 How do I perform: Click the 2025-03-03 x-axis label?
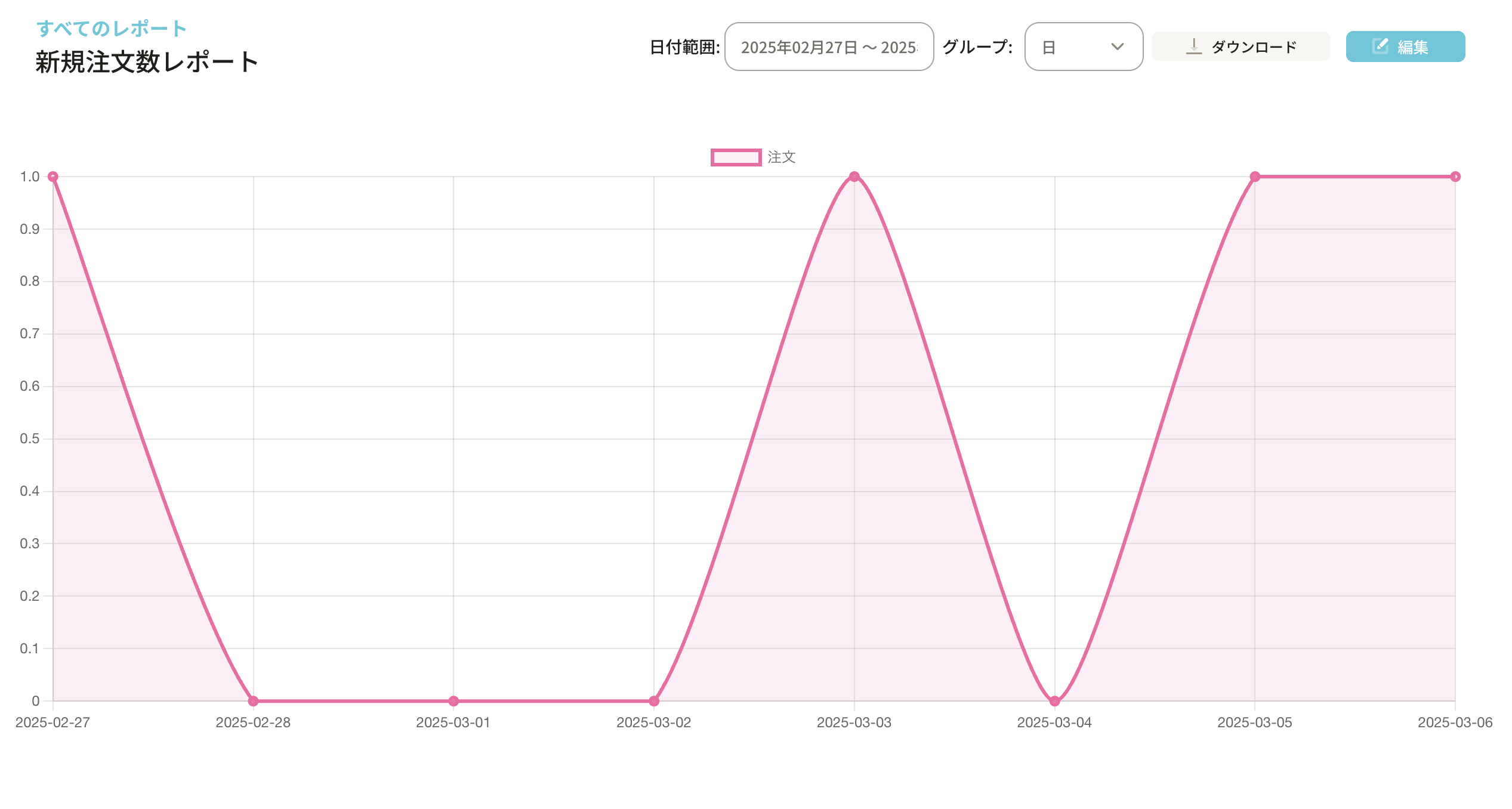coord(854,722)
